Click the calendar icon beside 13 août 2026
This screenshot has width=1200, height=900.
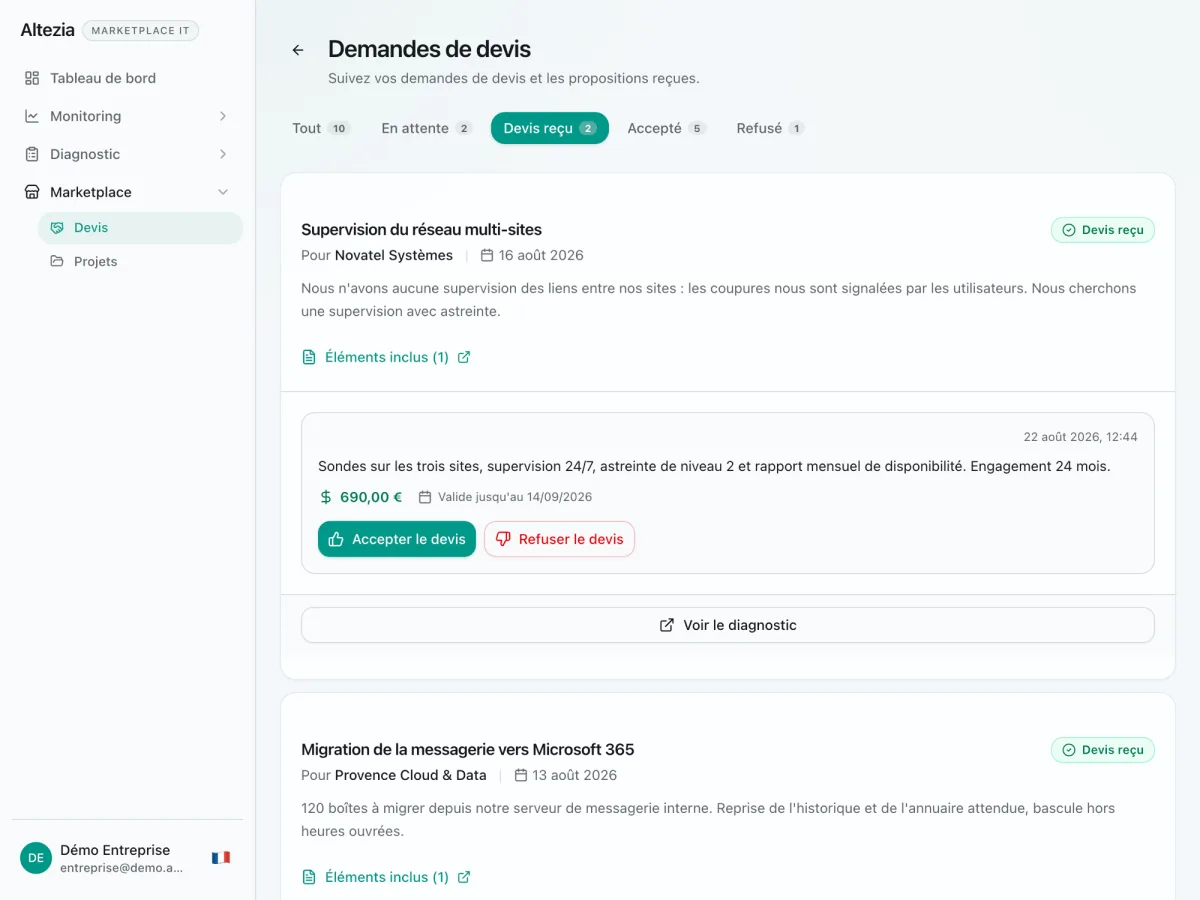click(520, 775)
